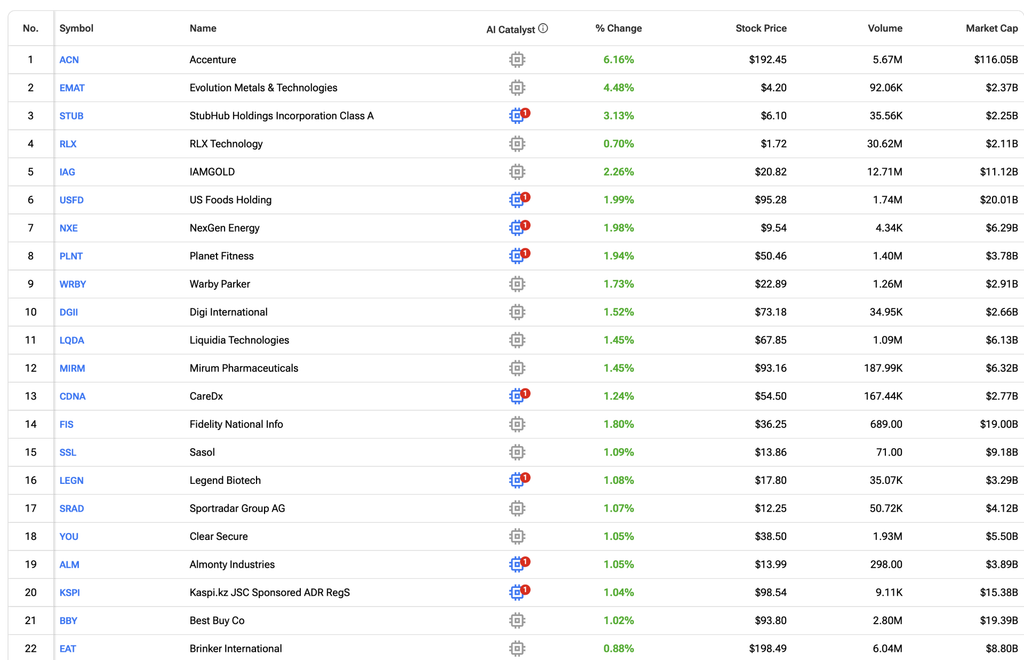
Task: Click the AI Catalyst chip icon for Accenture
Action: (x=517, y=59)
